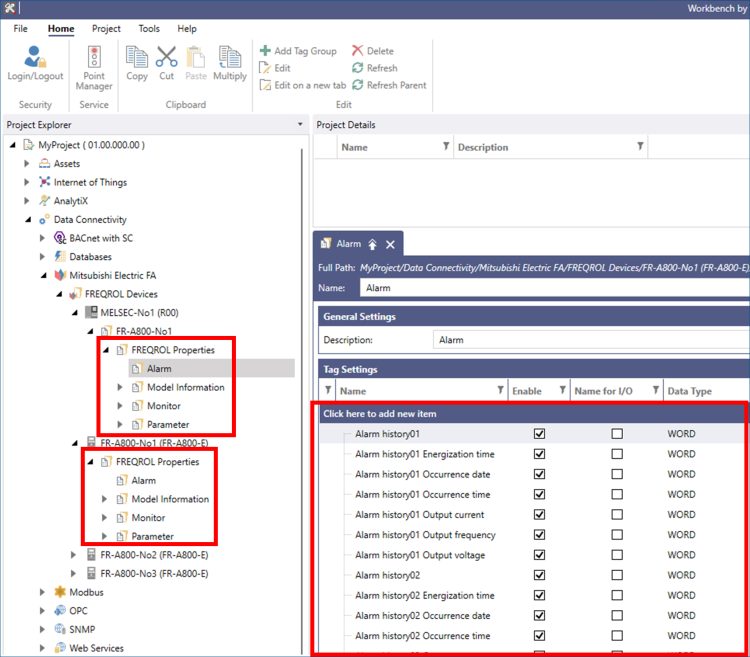Select the OPC node icon
The height and width of the screenshot is (657, 750).
60,611
